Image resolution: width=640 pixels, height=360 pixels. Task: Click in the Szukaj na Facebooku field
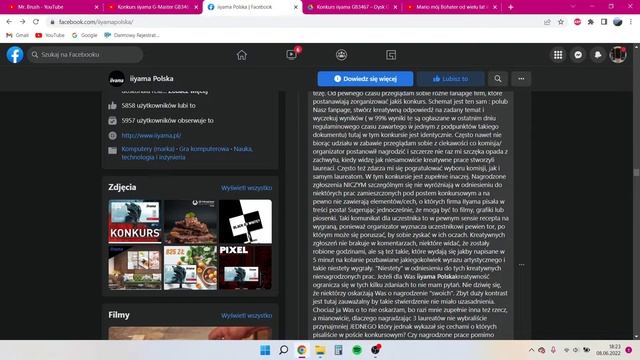coord(85,55)
